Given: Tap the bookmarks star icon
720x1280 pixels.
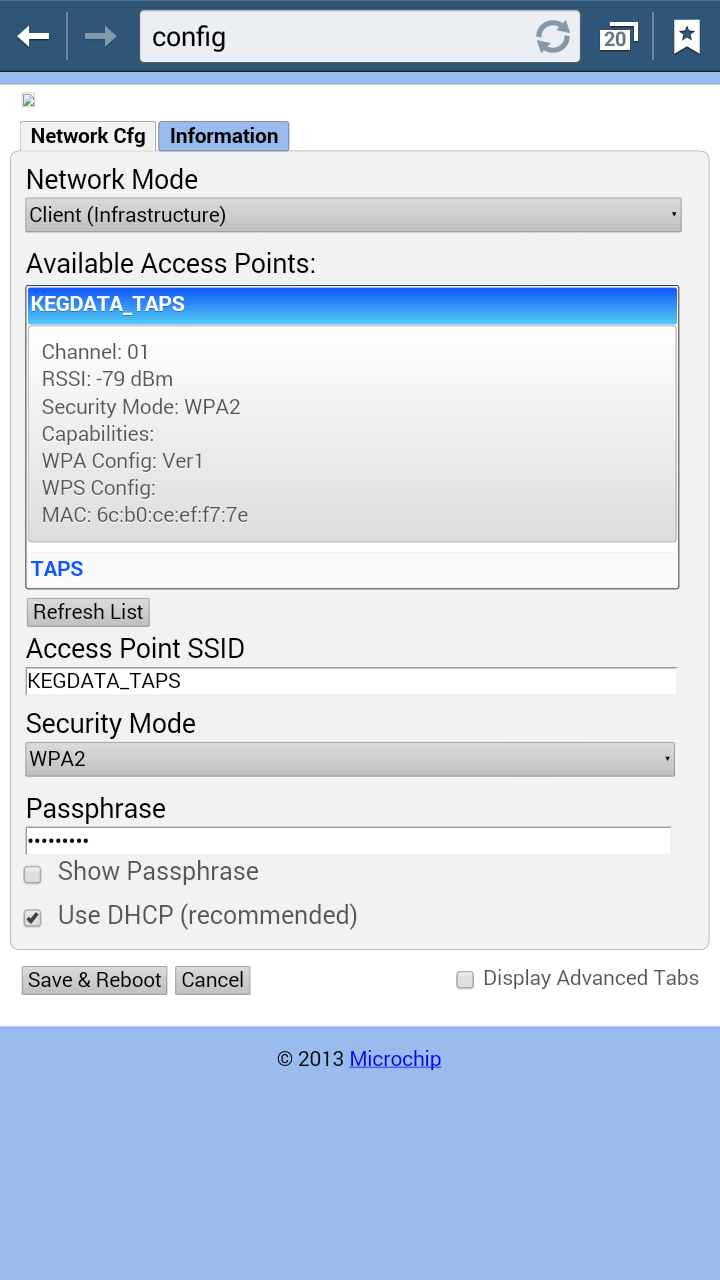Looking at the screenshot, I should click(x=686, y=37).
